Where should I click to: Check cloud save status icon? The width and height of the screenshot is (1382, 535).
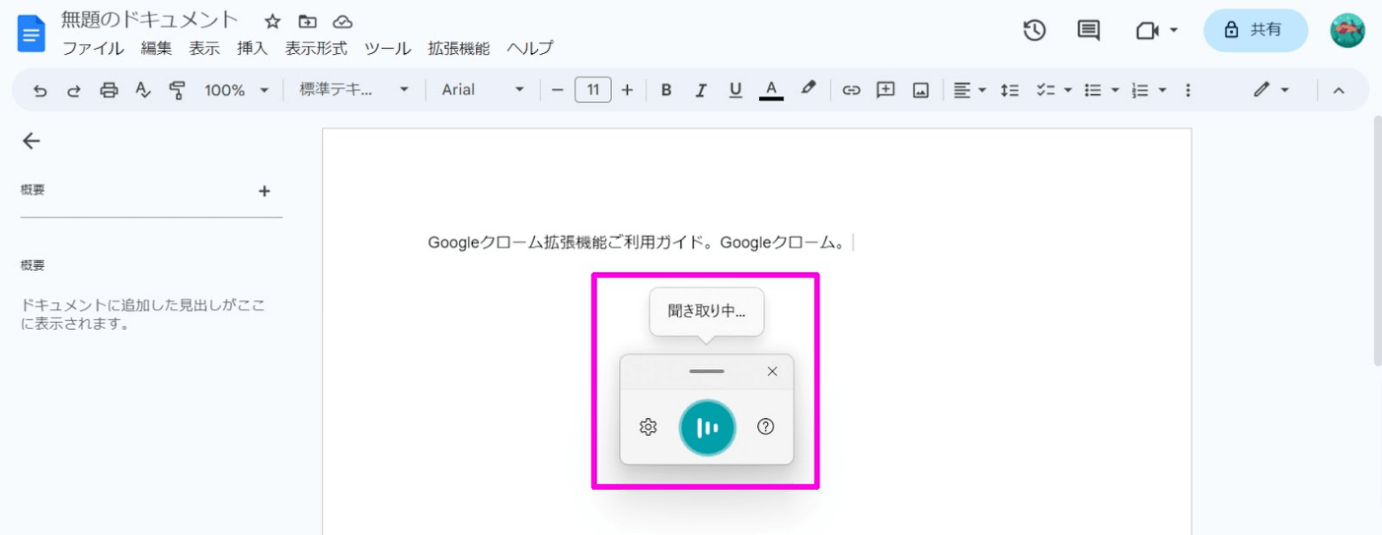(343, 22)
